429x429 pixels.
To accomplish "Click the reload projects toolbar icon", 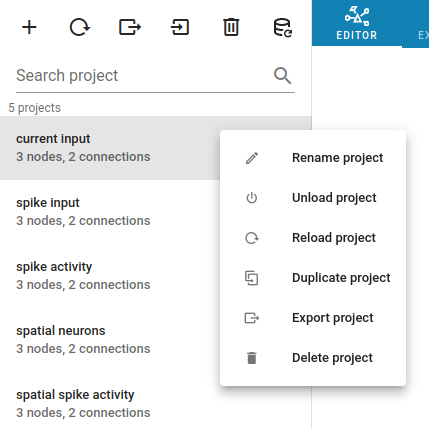I will 80,27.
